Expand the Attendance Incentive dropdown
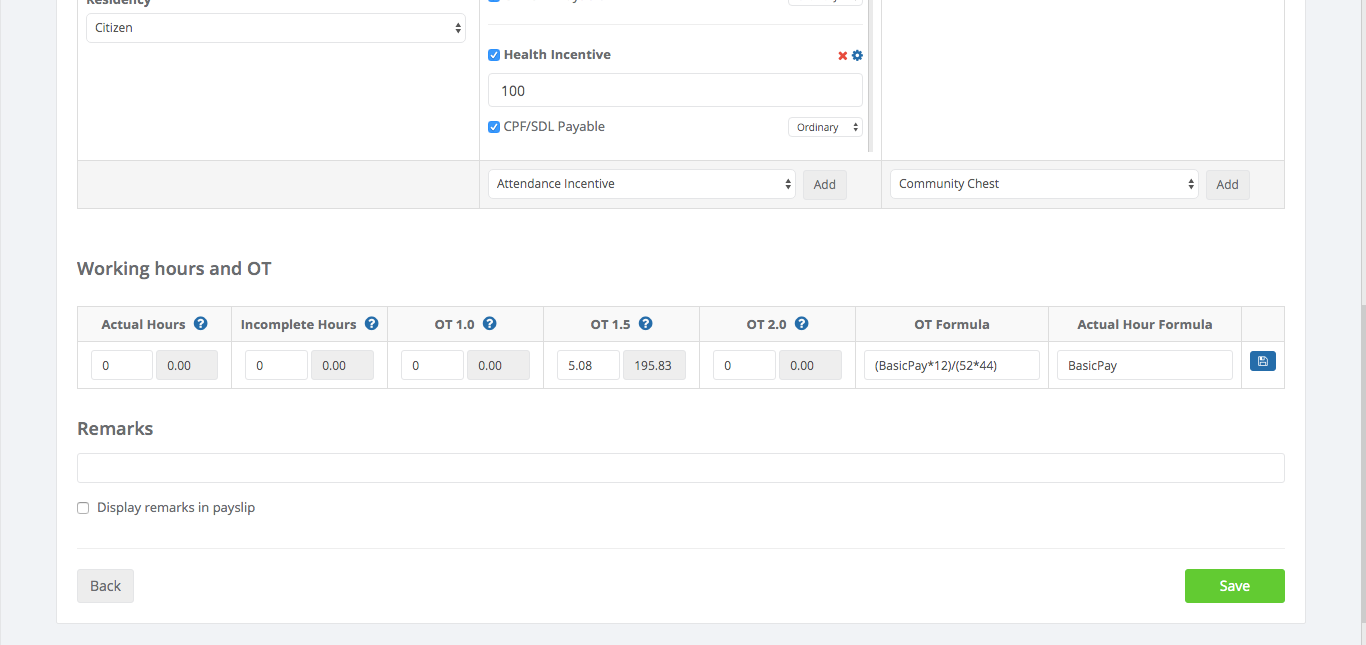This screenshot has width=1366, height=645. pos(642,184)
